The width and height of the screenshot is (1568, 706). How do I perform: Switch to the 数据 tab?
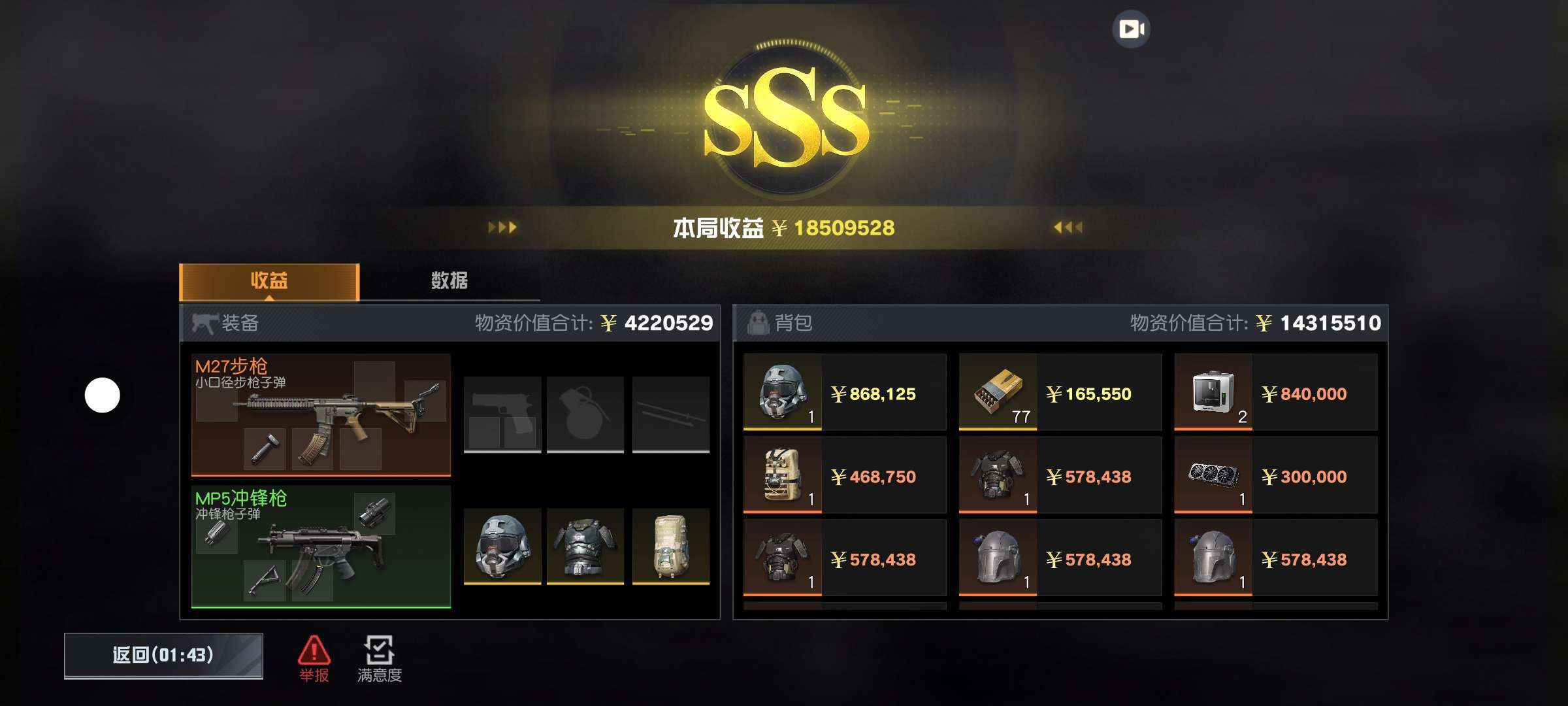(449, 281)
